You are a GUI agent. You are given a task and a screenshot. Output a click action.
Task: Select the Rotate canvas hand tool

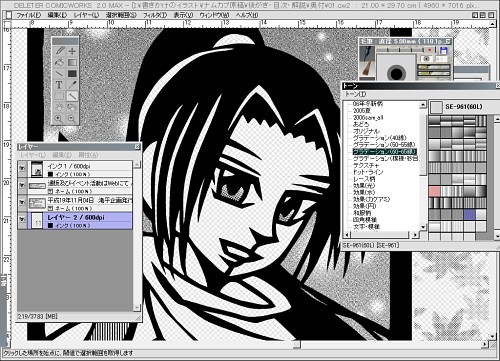point(72,107)
